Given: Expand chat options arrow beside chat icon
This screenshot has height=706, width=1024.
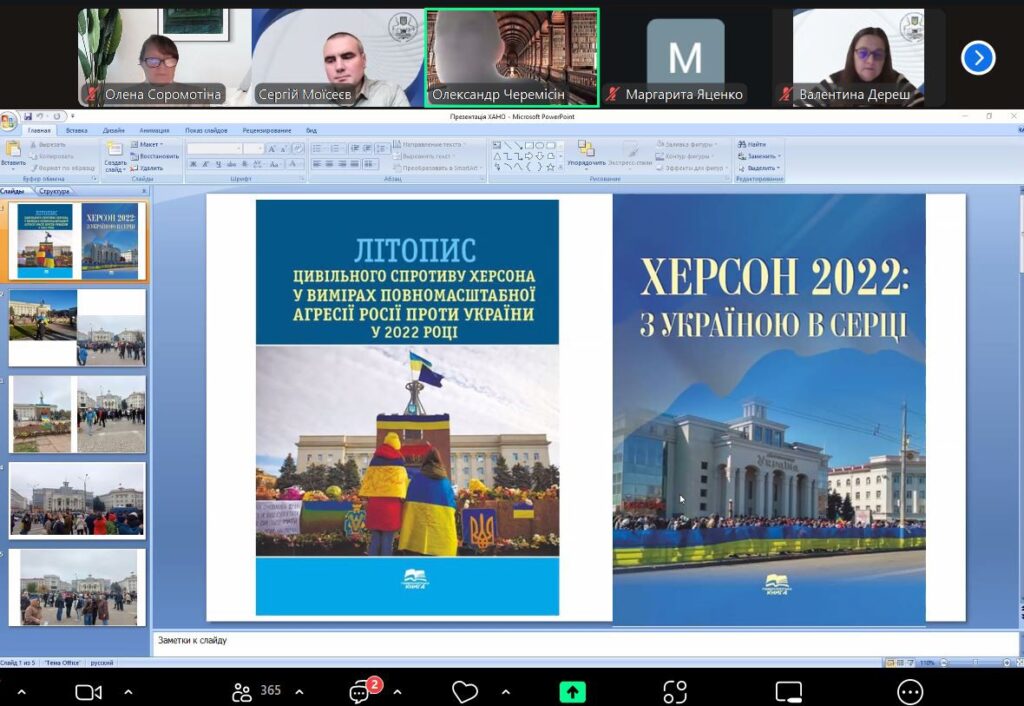Looking at the screenshot, I should click(x=398, y=692).
